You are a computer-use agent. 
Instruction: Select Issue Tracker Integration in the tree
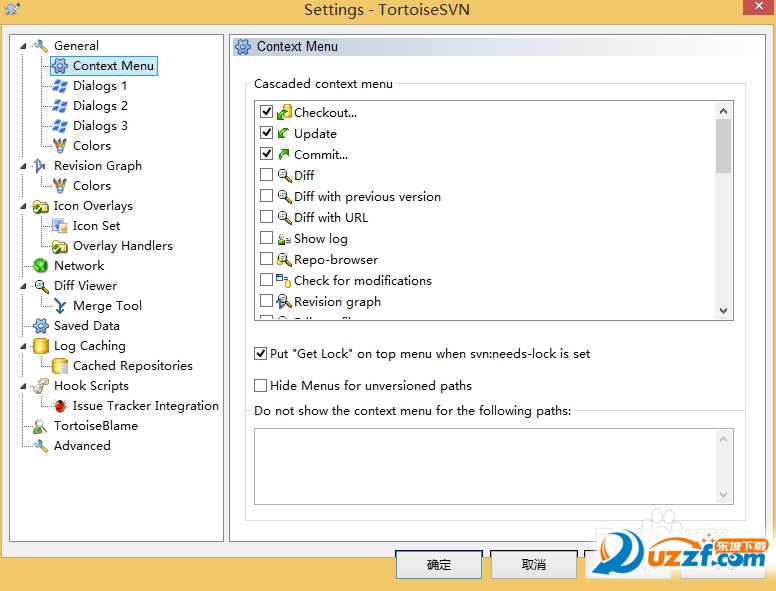pos(146,406)
